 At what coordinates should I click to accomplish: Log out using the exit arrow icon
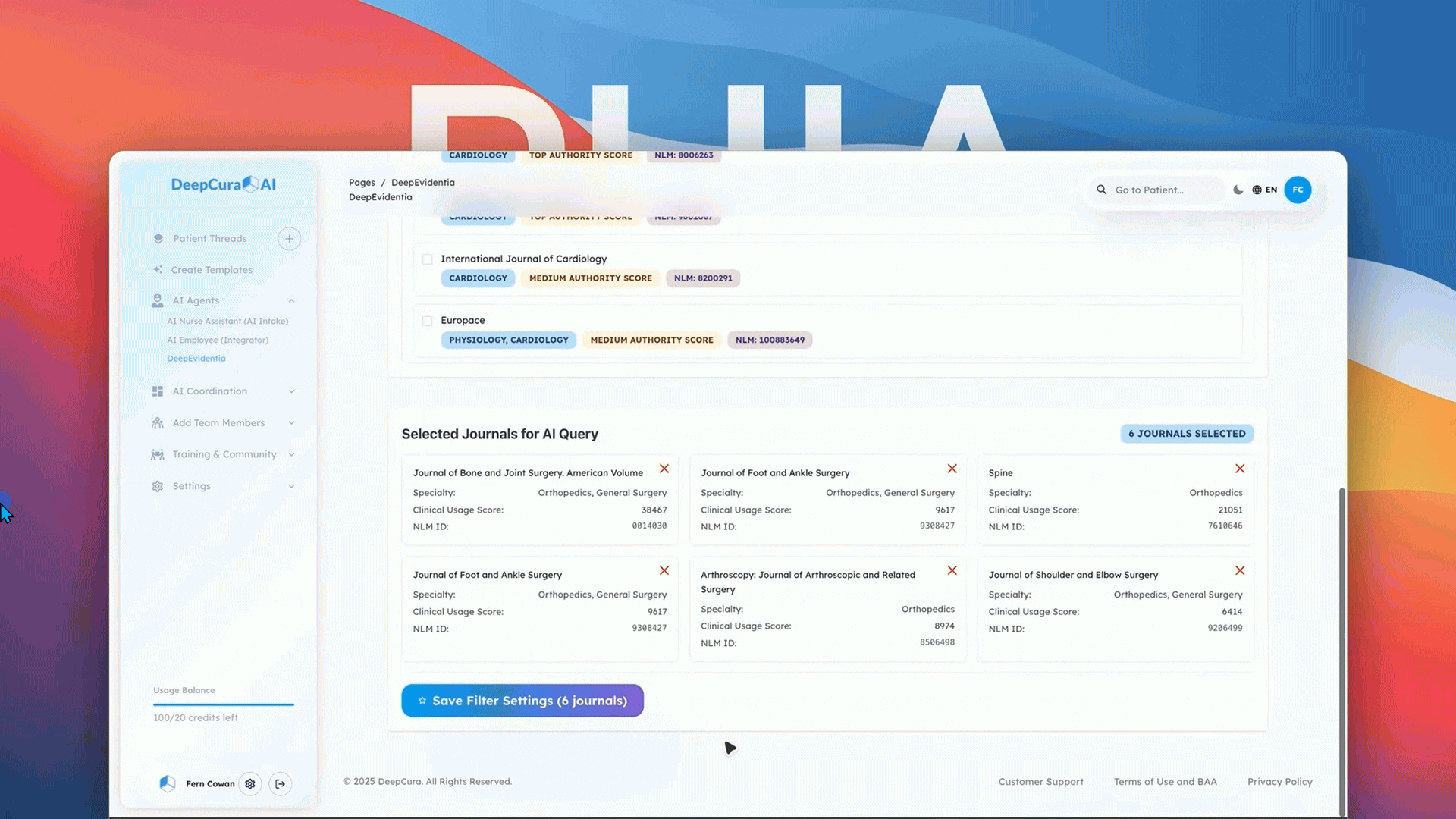tap(281, 784)
